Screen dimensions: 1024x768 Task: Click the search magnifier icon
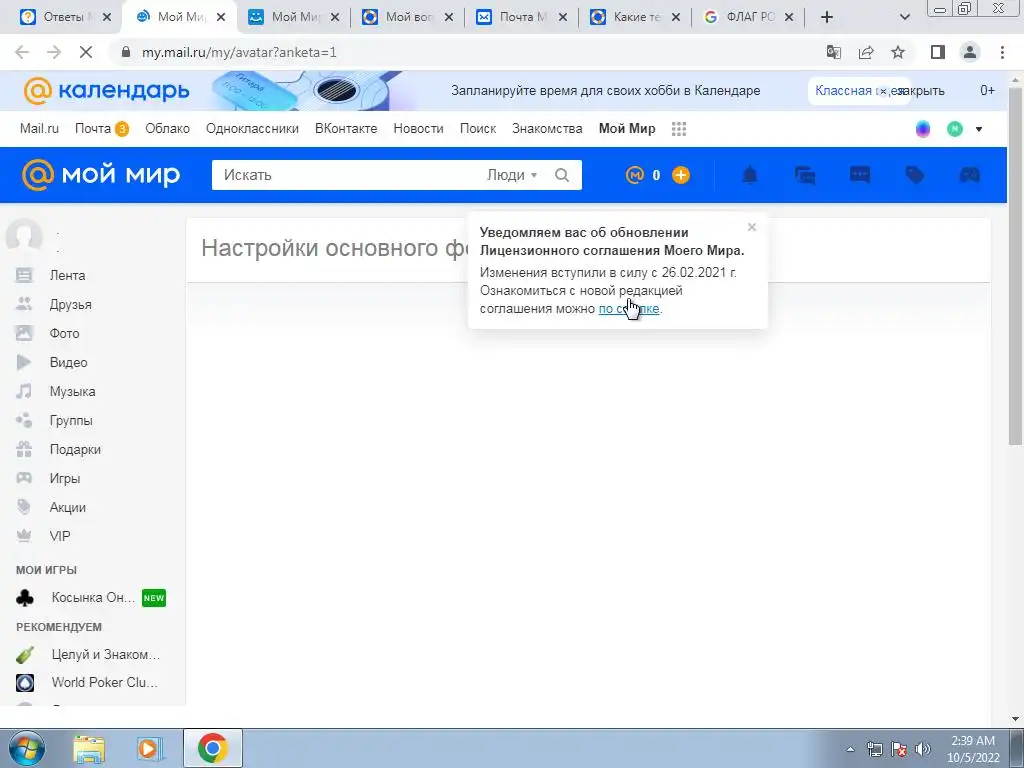click(x=562, y=175)
